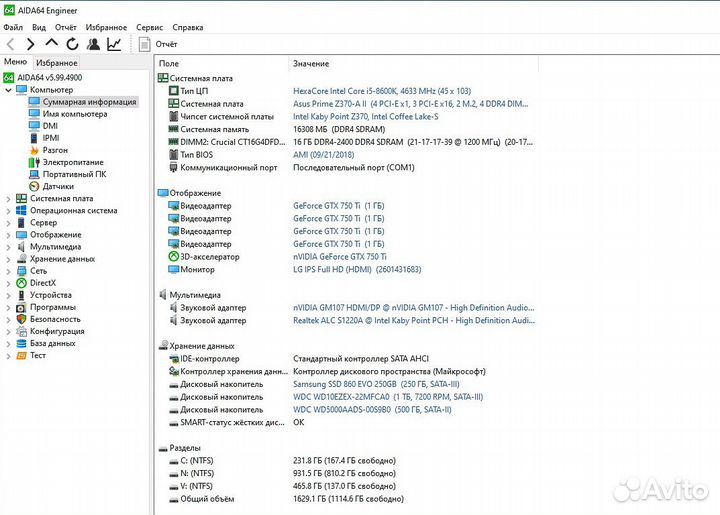Click the Программы icon in the tree
This screenshot has width=720, height=515.
(21, 307)
